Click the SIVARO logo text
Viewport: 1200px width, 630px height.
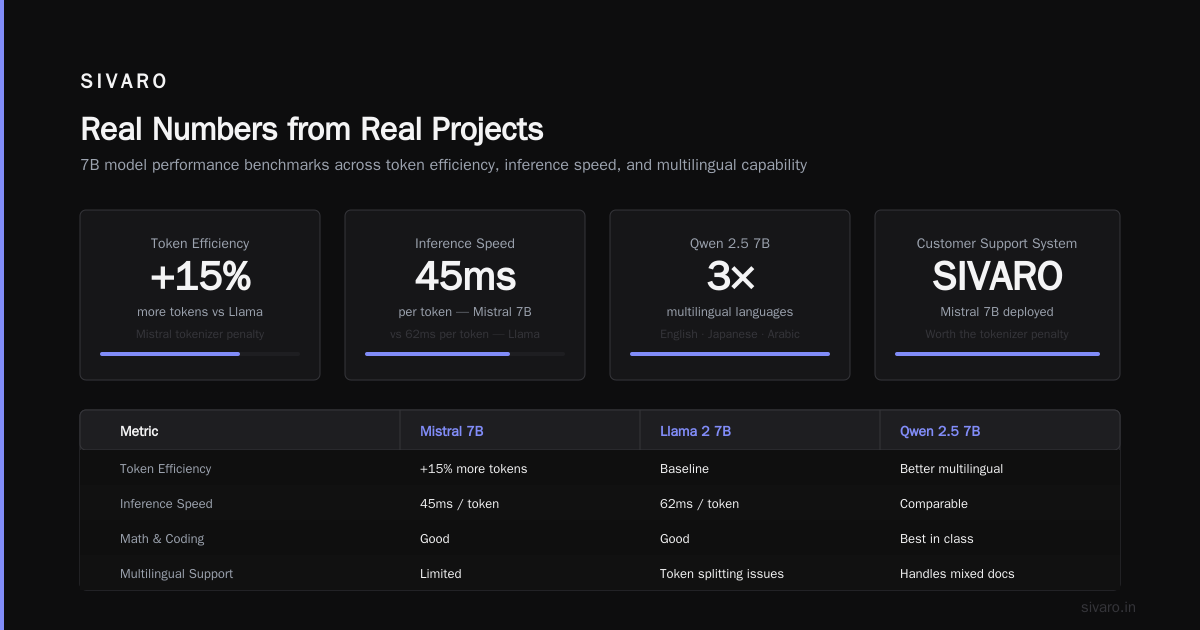coord(124,82)
